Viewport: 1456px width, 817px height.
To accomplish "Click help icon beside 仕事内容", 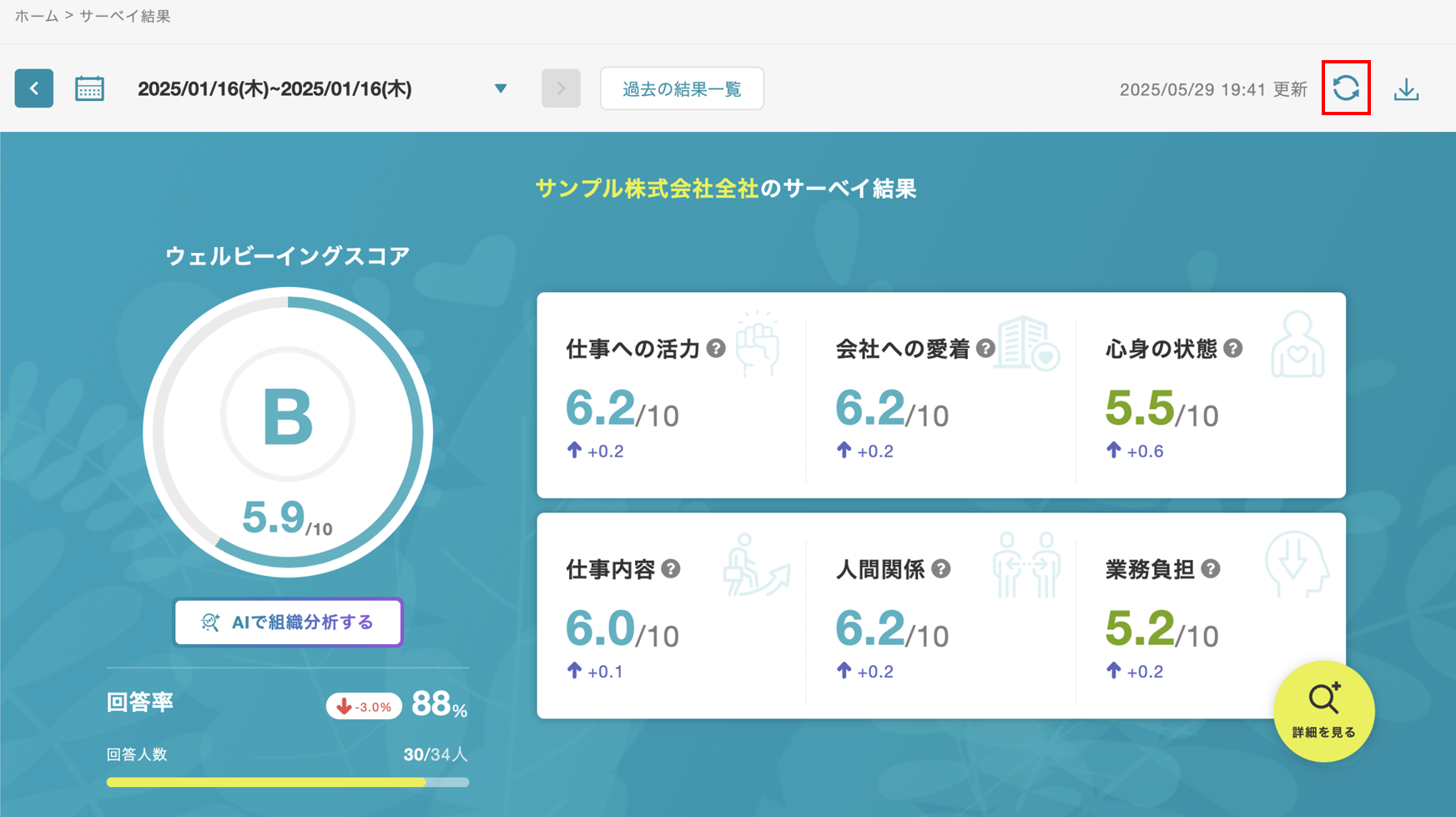I will [671, 569].
